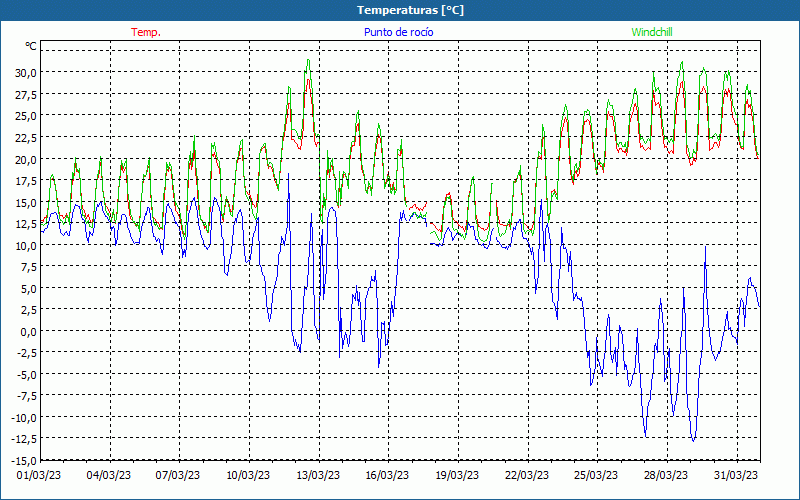Click the 22,5 y-axis value
The image size is (800, 500).
coord(26,138)
